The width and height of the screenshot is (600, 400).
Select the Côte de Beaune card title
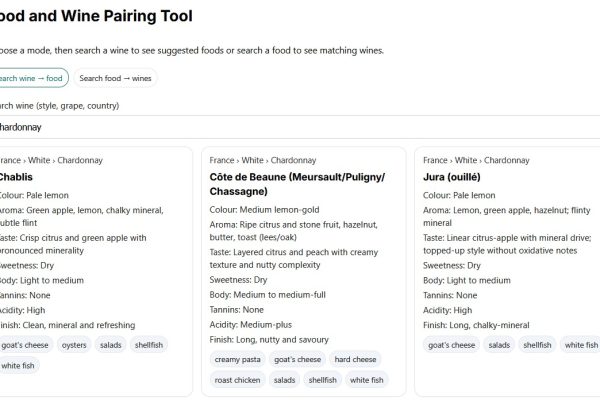(x=297, y=184)
